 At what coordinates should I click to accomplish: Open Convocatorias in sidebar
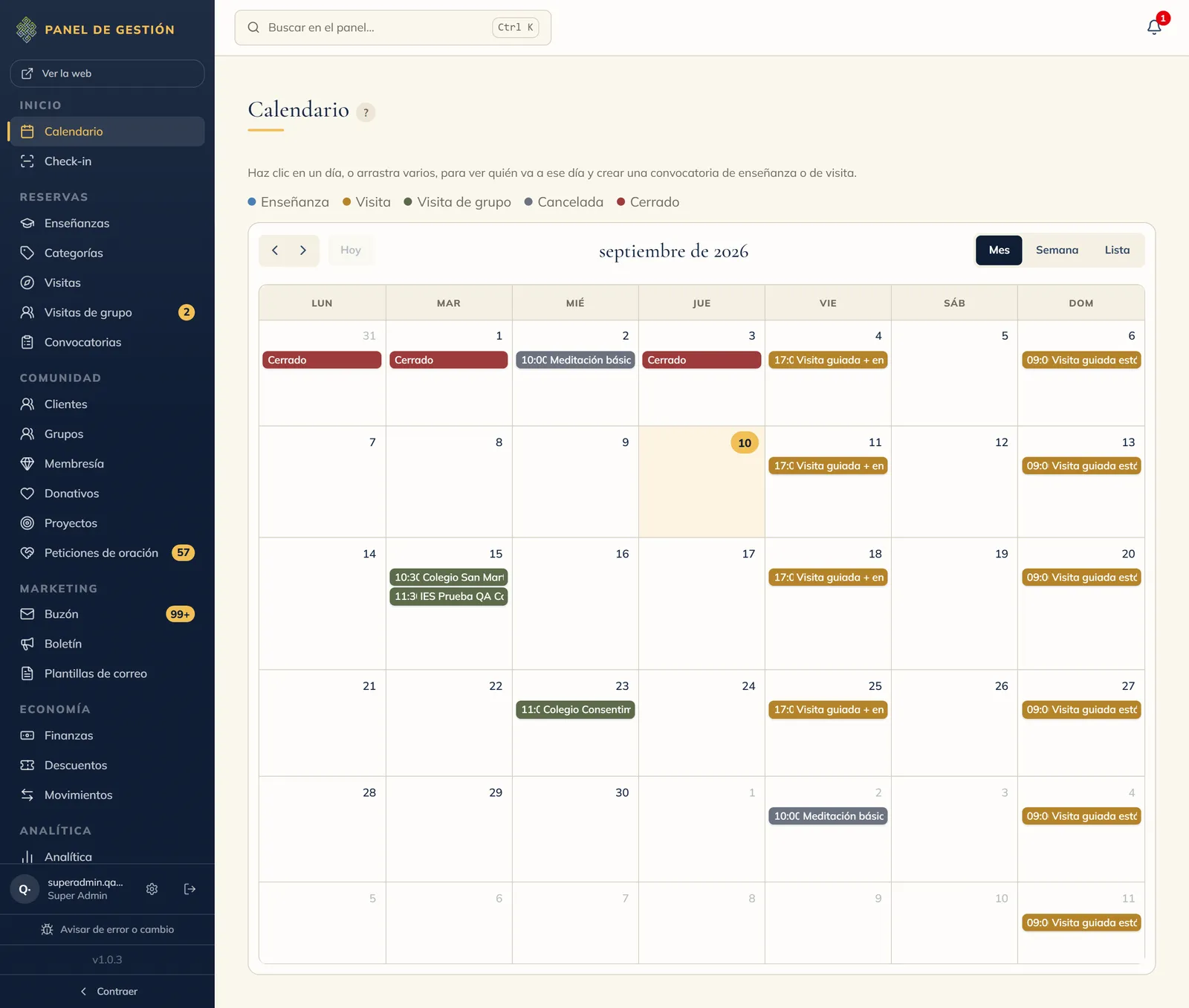pyautogui.click(x=107, y=342)
